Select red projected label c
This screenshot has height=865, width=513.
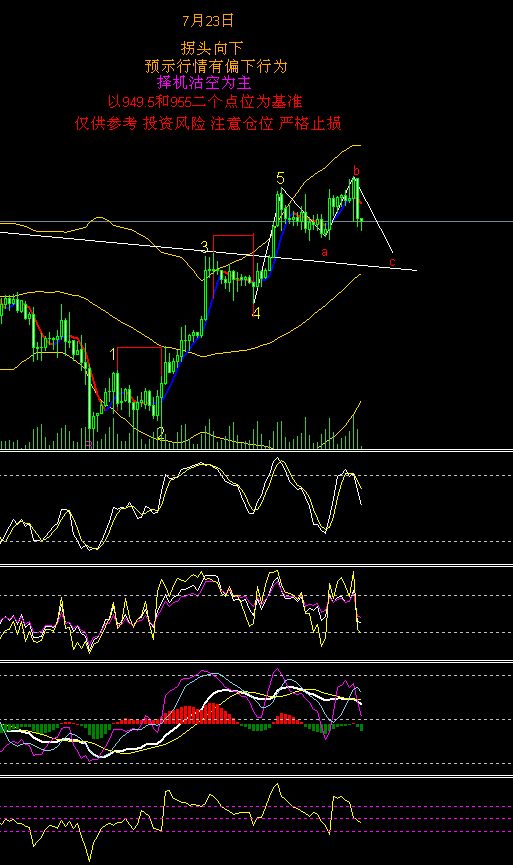tap(392, 262)
